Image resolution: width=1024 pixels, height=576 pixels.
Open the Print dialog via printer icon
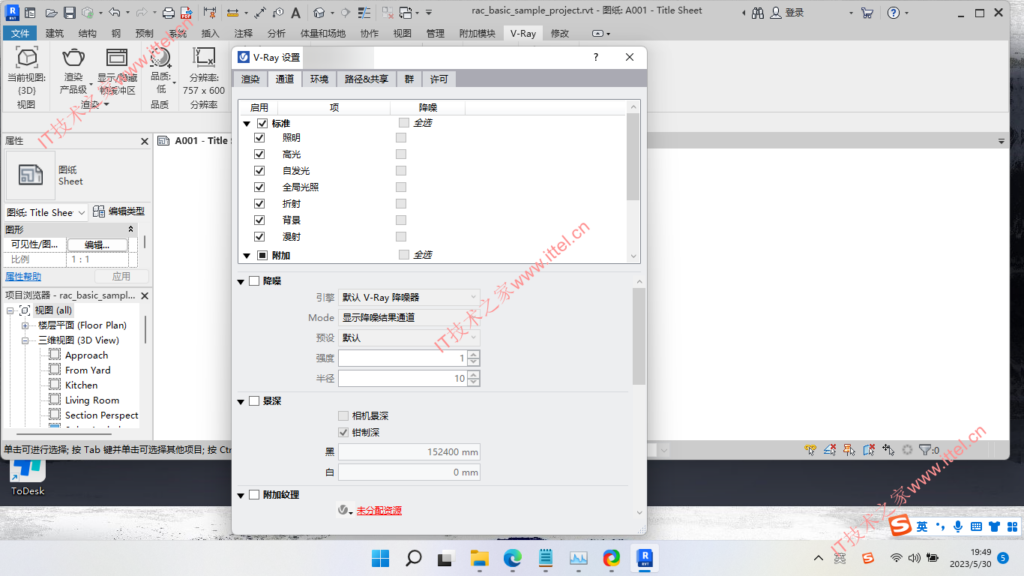169,10
